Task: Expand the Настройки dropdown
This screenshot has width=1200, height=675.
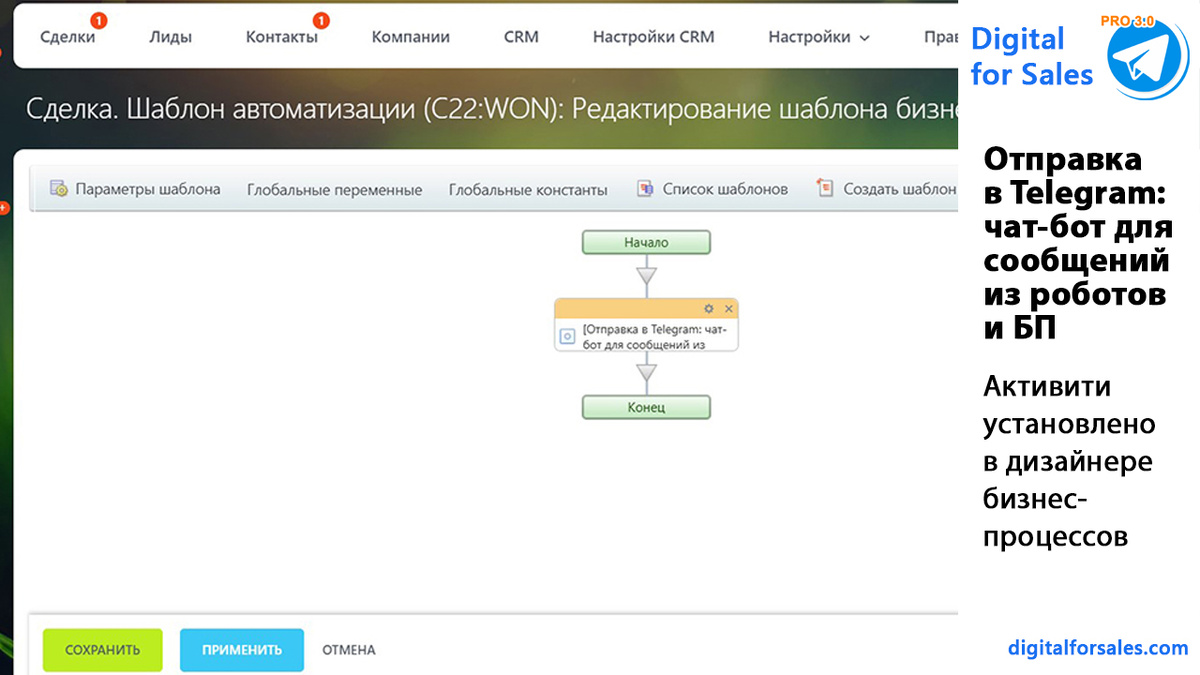Action: pyautogui.click(x=819, y=37)
